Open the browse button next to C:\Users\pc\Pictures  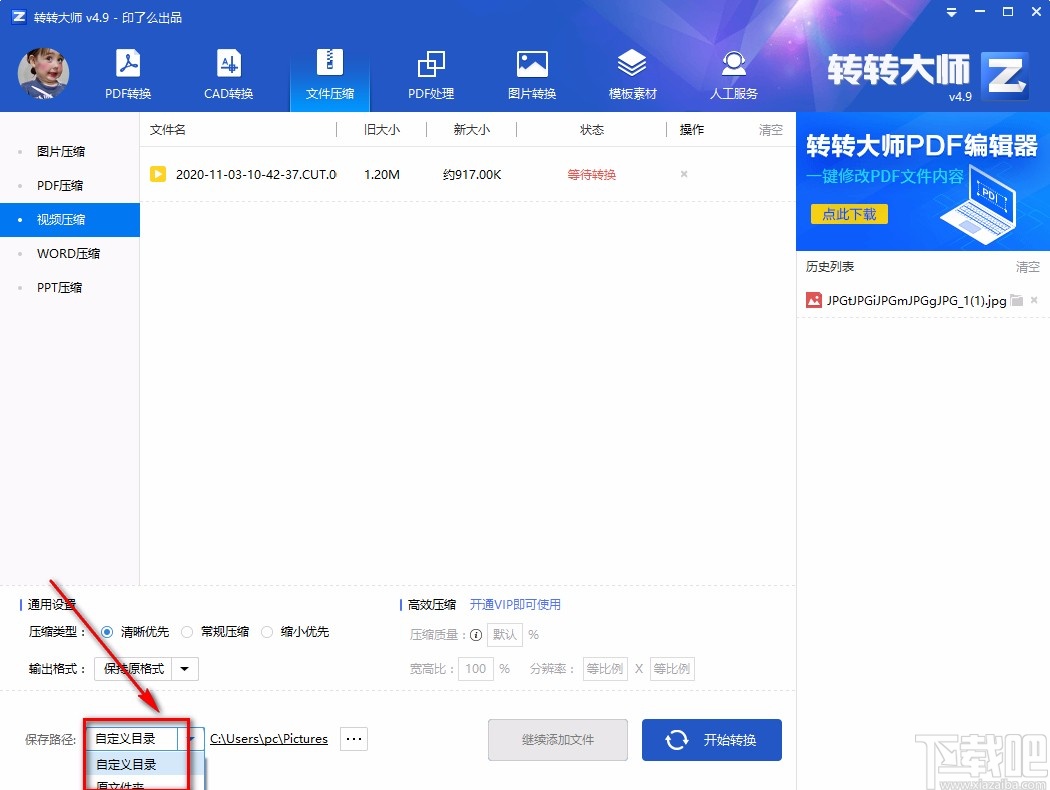353,738
